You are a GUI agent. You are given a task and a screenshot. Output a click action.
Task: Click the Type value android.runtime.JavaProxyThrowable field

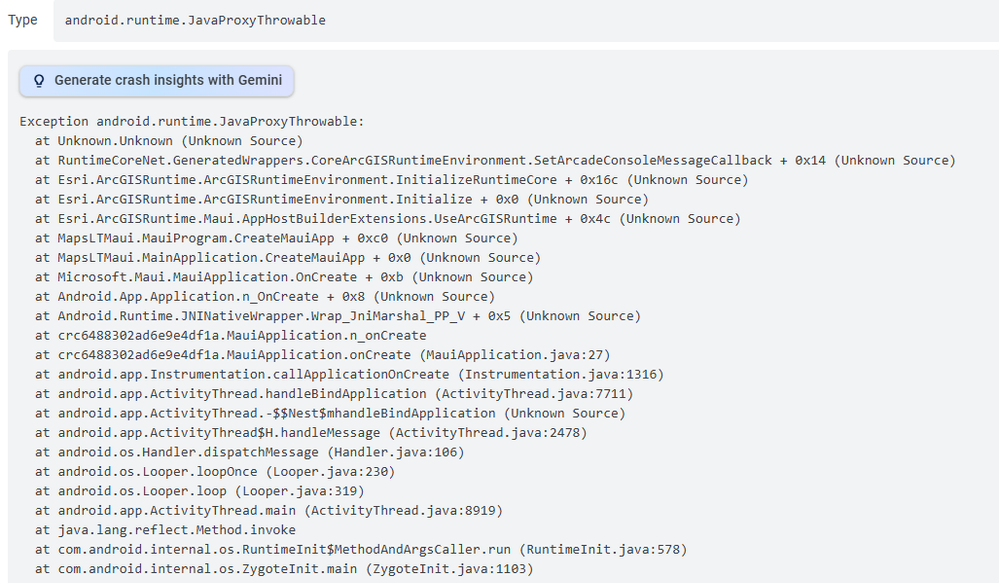526,20
